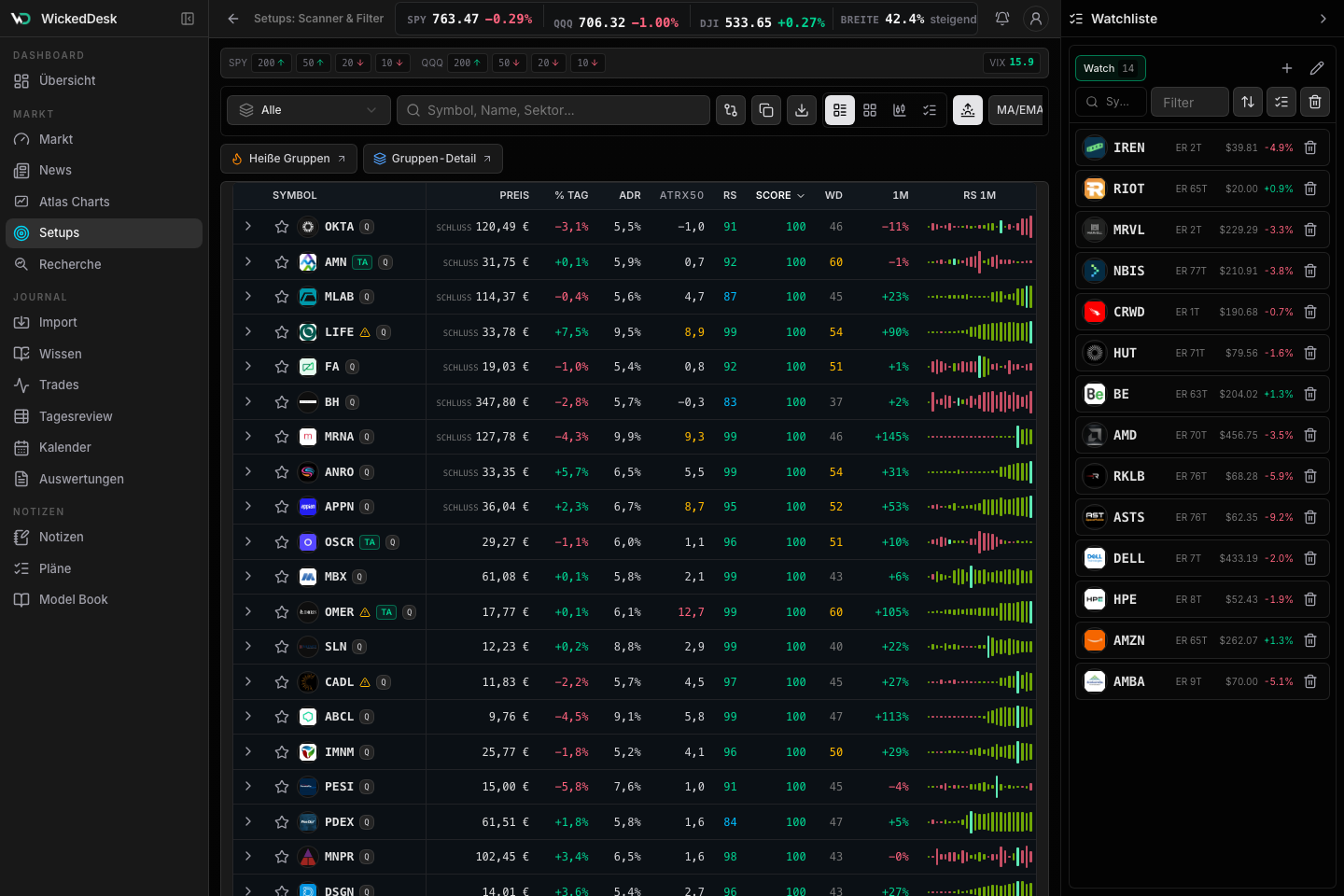The width and height of the screenshot is (1344, 896).
Task: Expand the AMN row details
Action: (248, 262)
